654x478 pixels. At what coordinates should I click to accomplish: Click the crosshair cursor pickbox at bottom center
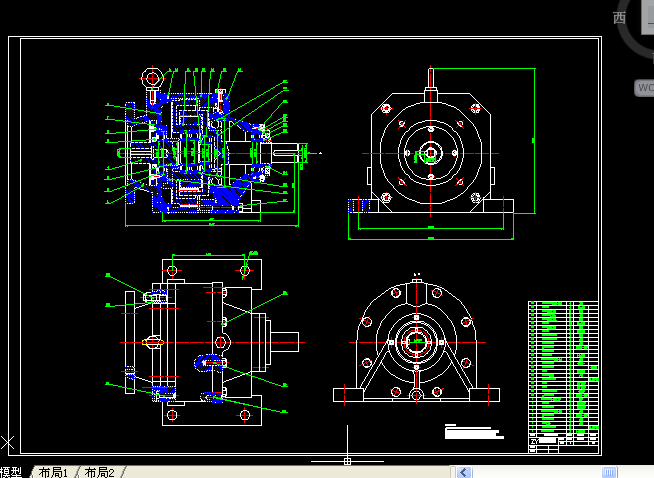(347, 461)
